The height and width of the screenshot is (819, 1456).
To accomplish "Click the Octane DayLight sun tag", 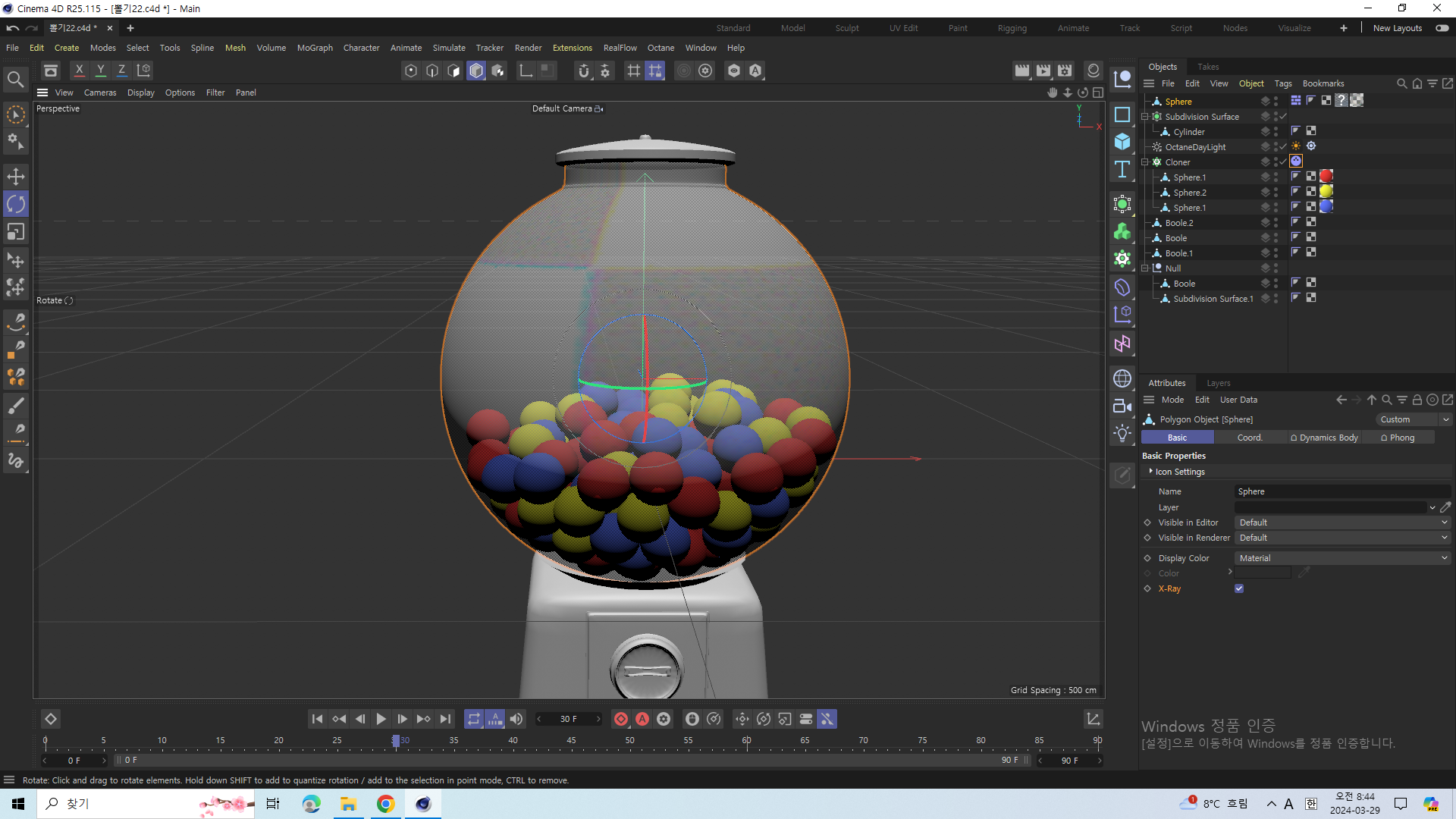I will (1296, 146).
